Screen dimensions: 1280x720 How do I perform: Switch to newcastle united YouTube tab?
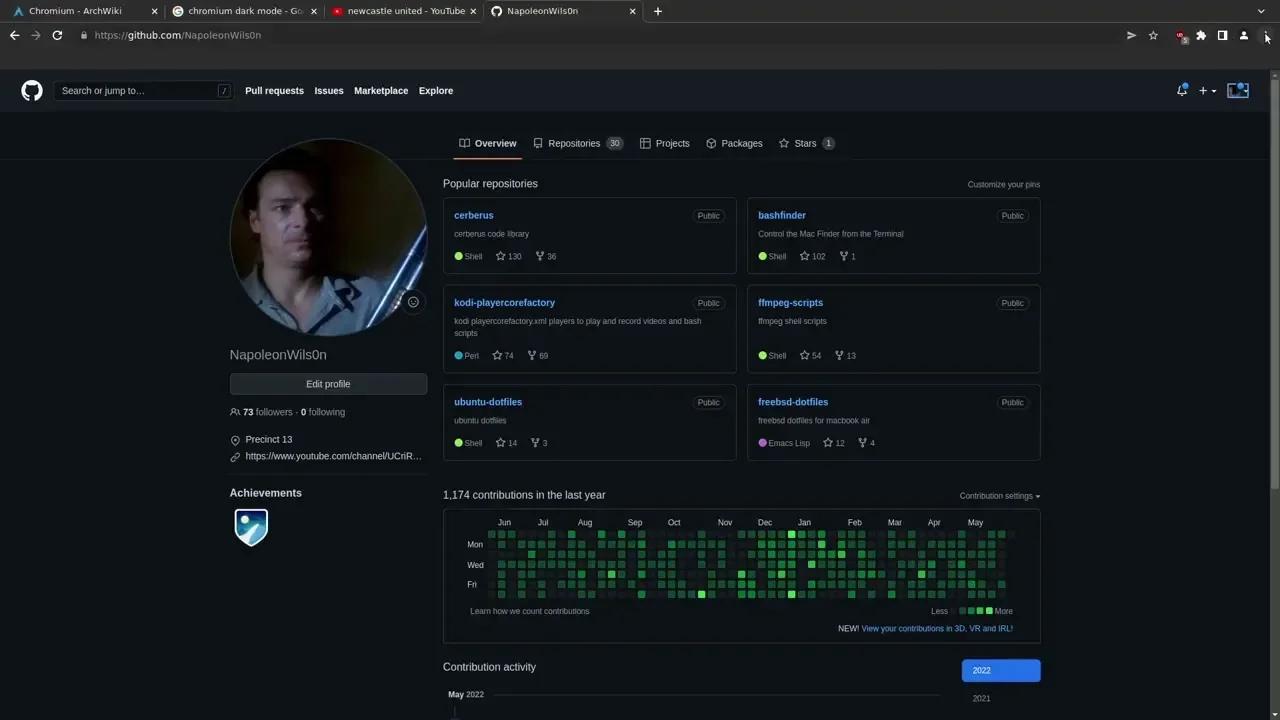405,11
